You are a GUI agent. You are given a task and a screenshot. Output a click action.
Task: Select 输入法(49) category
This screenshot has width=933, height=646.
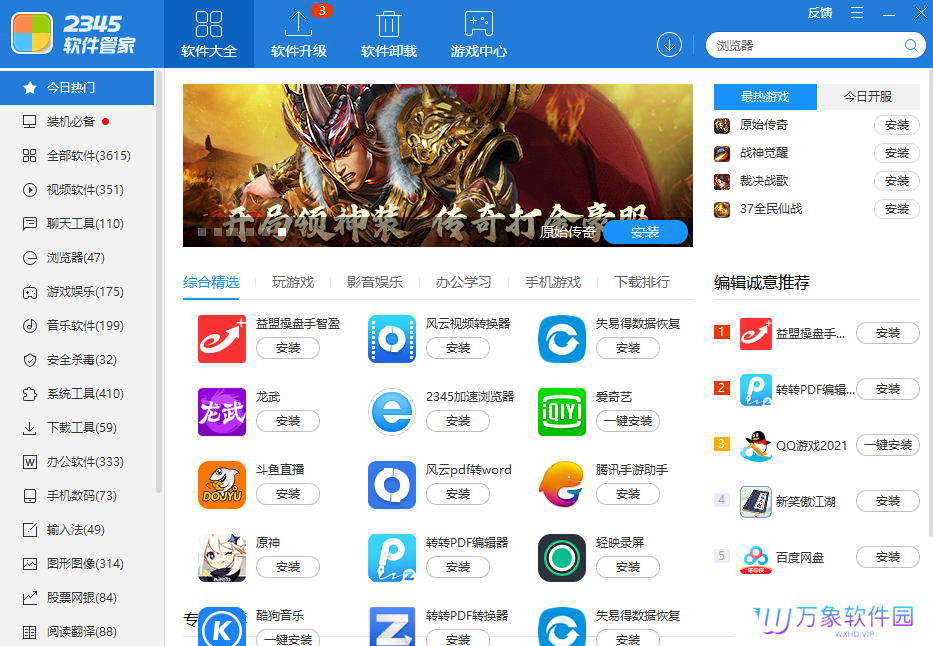pos(77,529)
